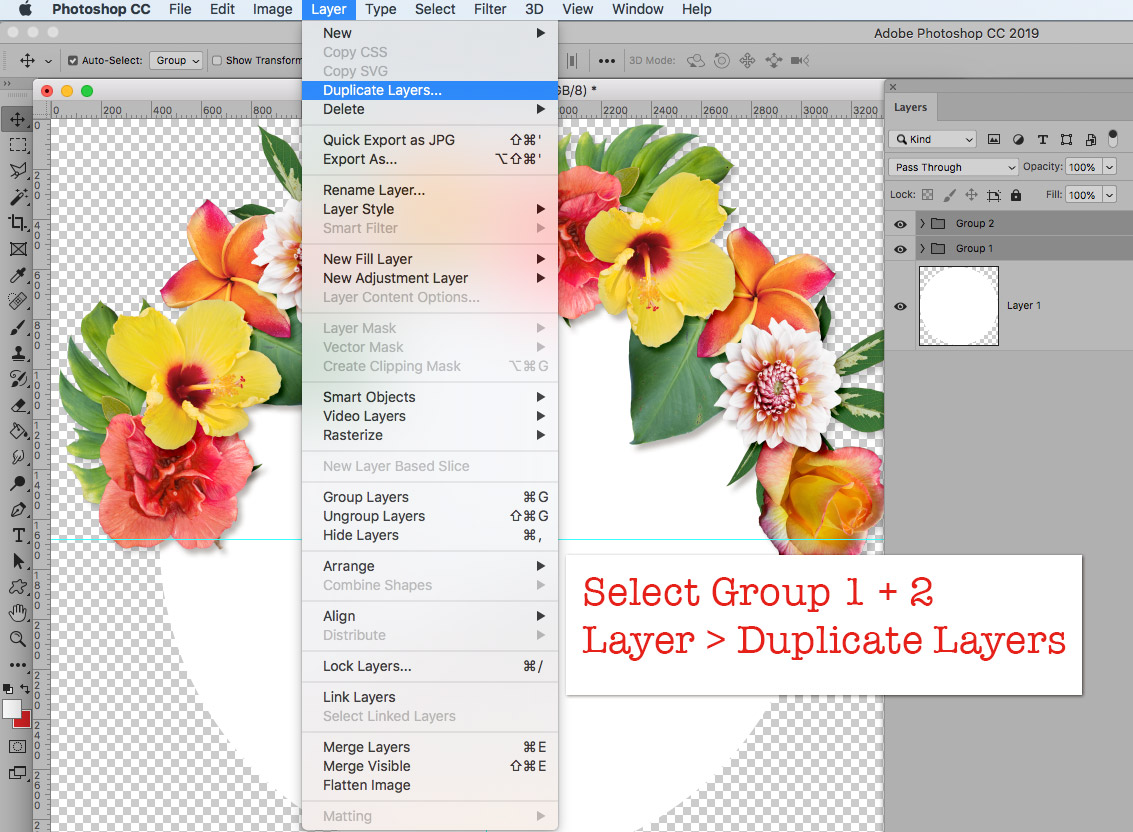Select the Horizontal Type tool
Viewport: 1133px width, 832px height.
[17, 536]
